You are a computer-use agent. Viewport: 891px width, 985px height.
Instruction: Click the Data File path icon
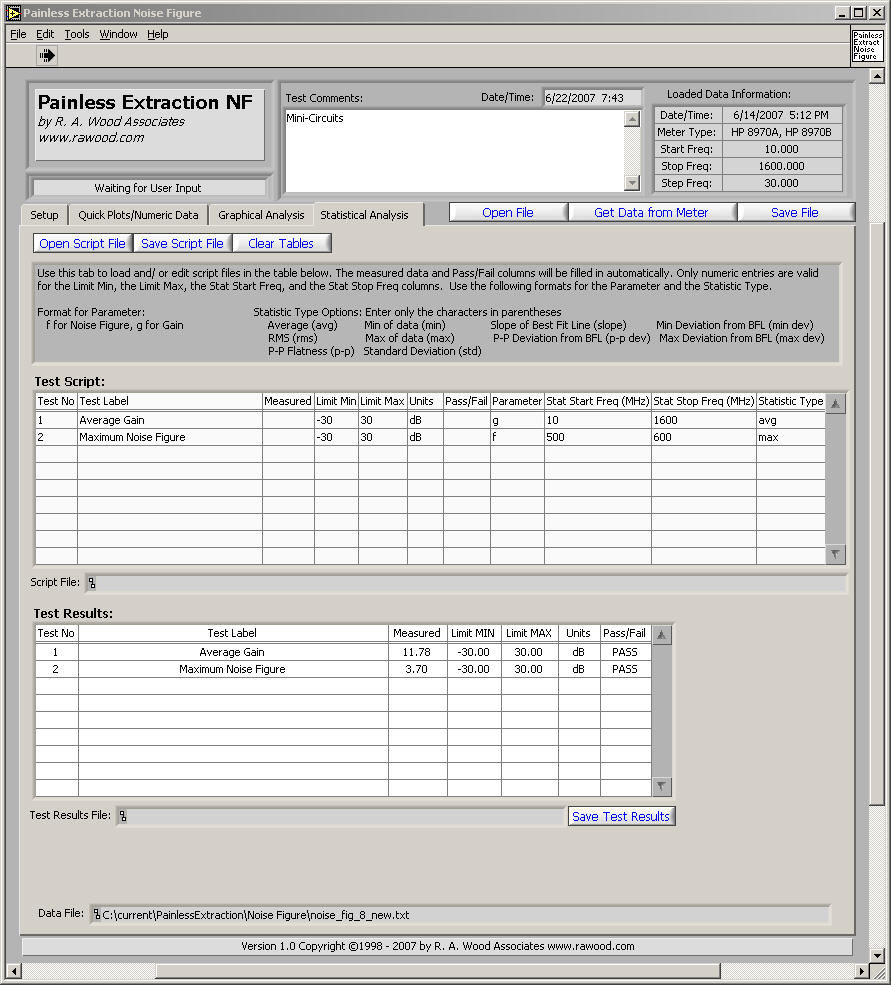click(96, 915)
